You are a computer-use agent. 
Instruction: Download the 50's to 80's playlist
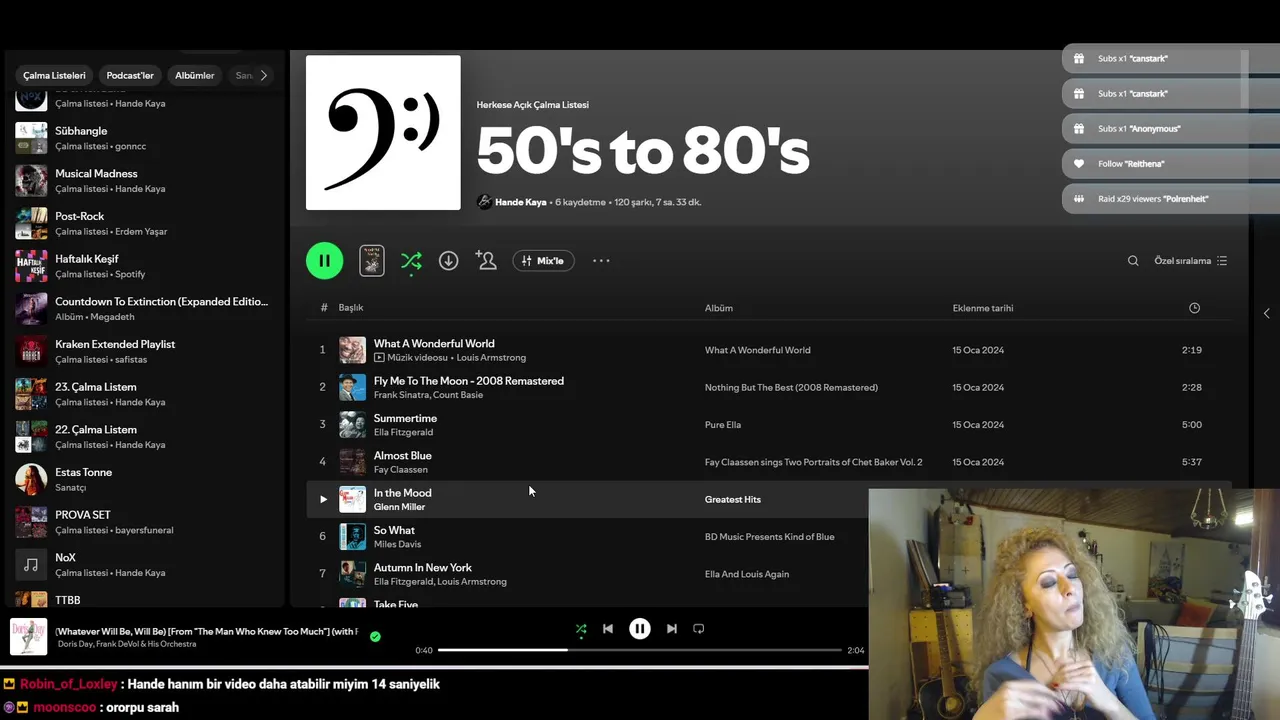coord(449,261)
